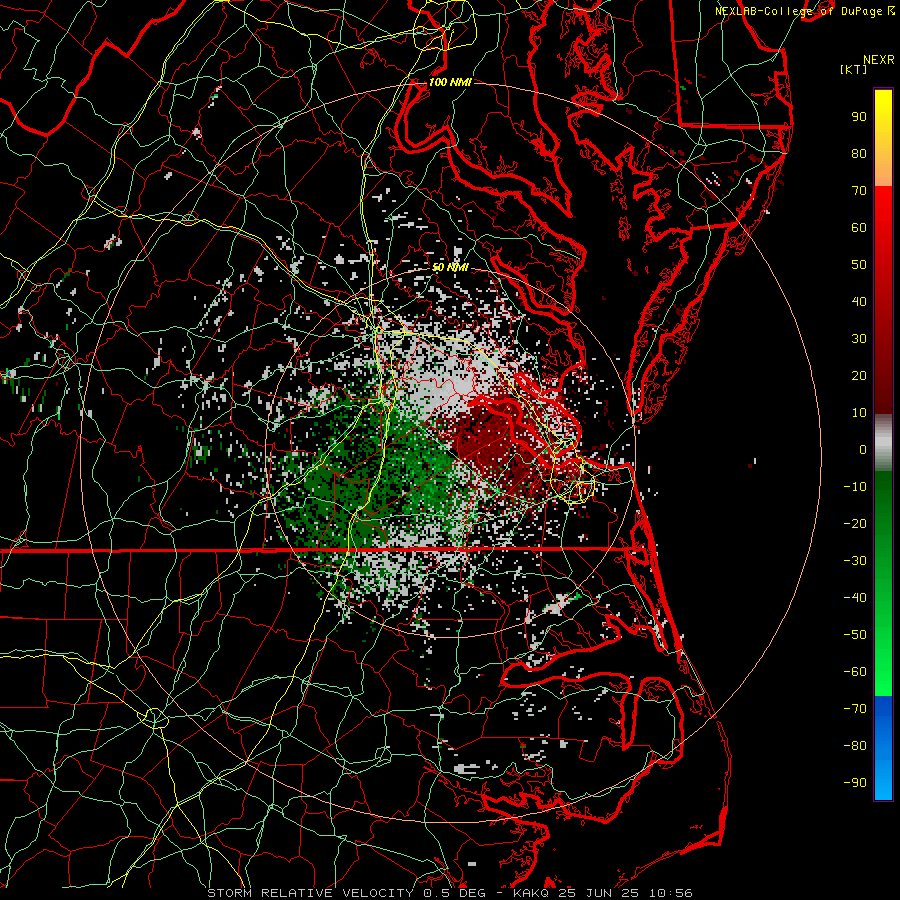Viewport: 900px width, 900px height.
Task: Click the -30 value on velocity scale
Action: (855, 561)
